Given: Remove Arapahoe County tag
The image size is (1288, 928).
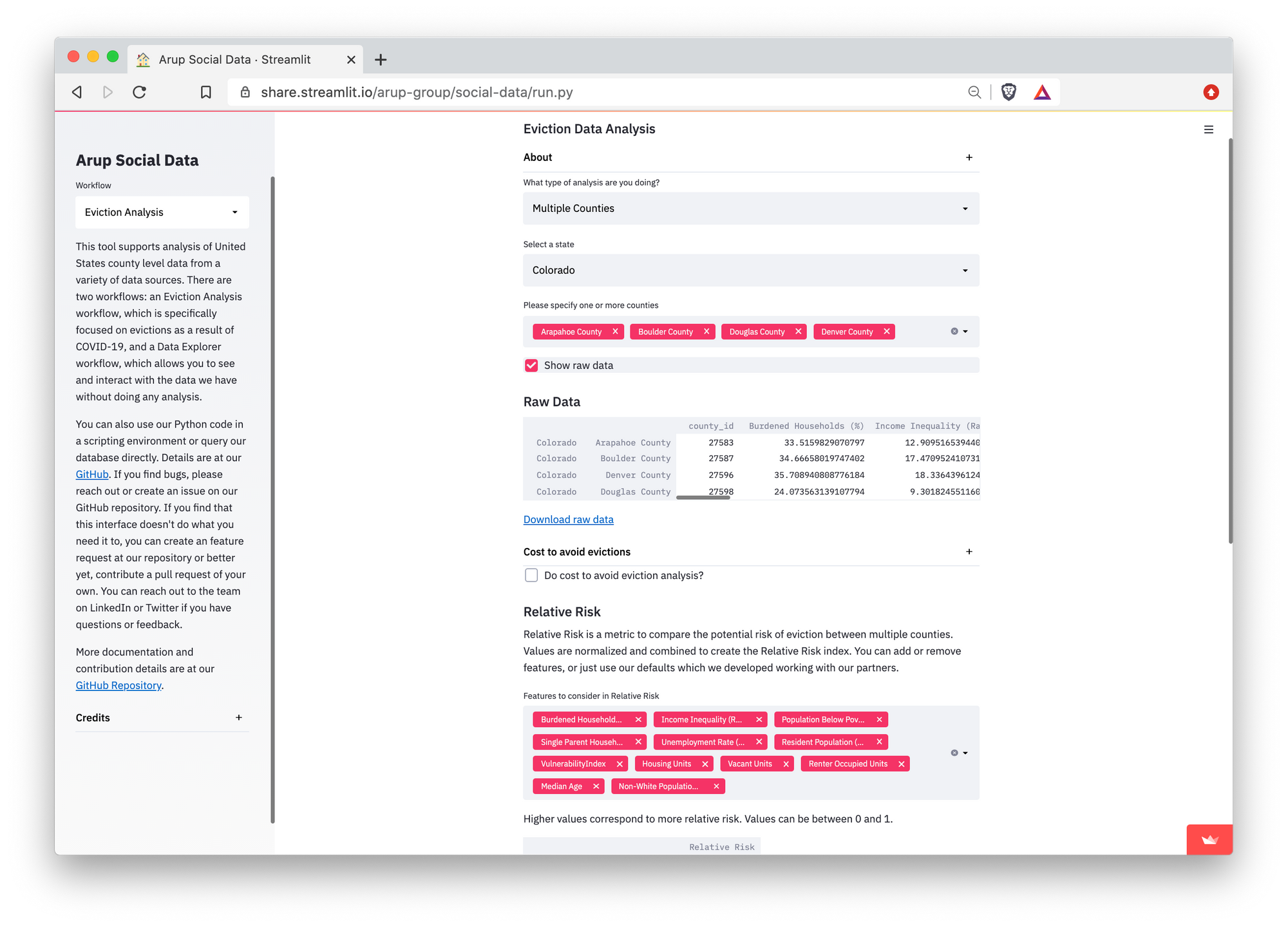Looking at the screenshot, I should click(x=615, y=332).
